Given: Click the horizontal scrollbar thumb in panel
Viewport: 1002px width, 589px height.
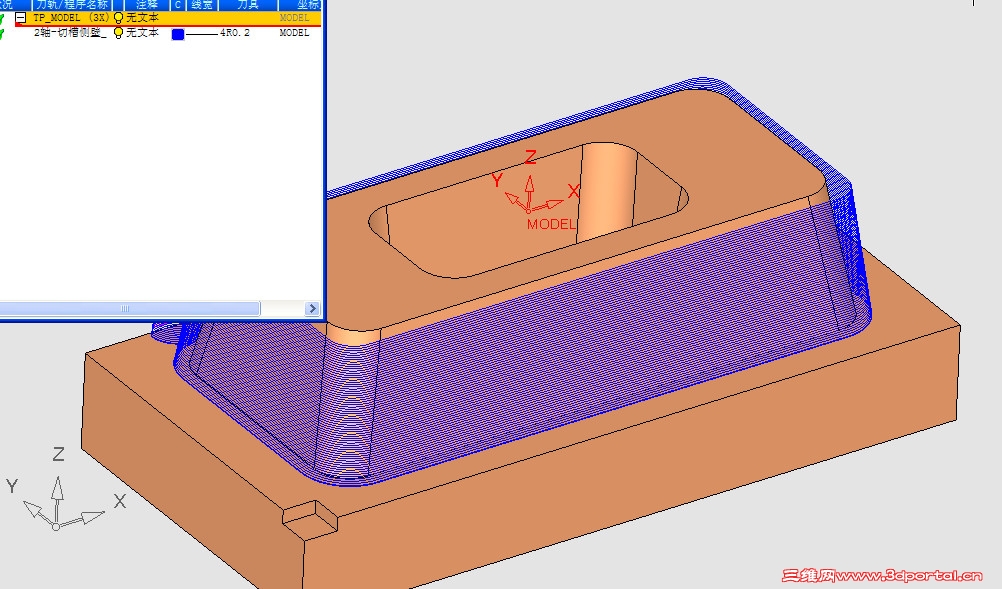Looking at the screenshot, I should point(129,309).
